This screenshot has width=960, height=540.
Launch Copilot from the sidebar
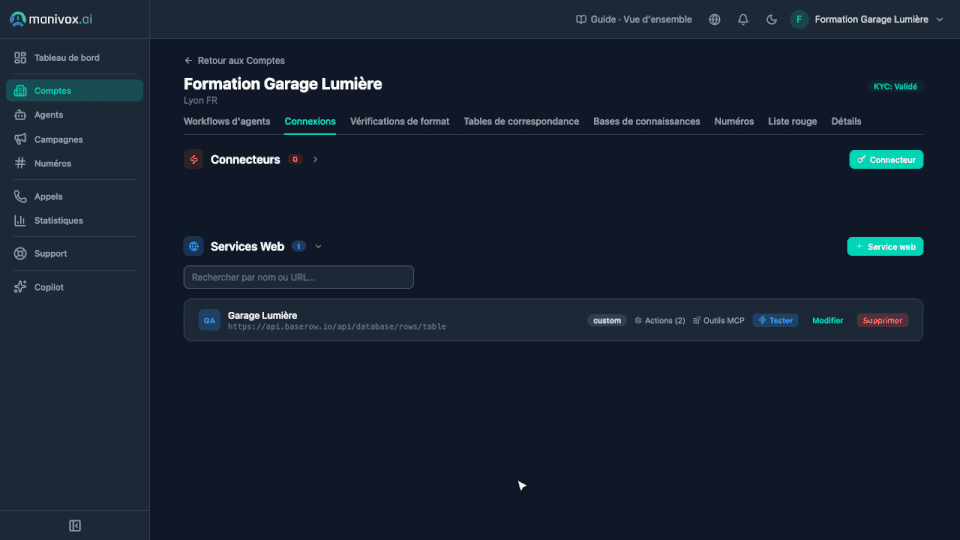[x=74, y=287]
